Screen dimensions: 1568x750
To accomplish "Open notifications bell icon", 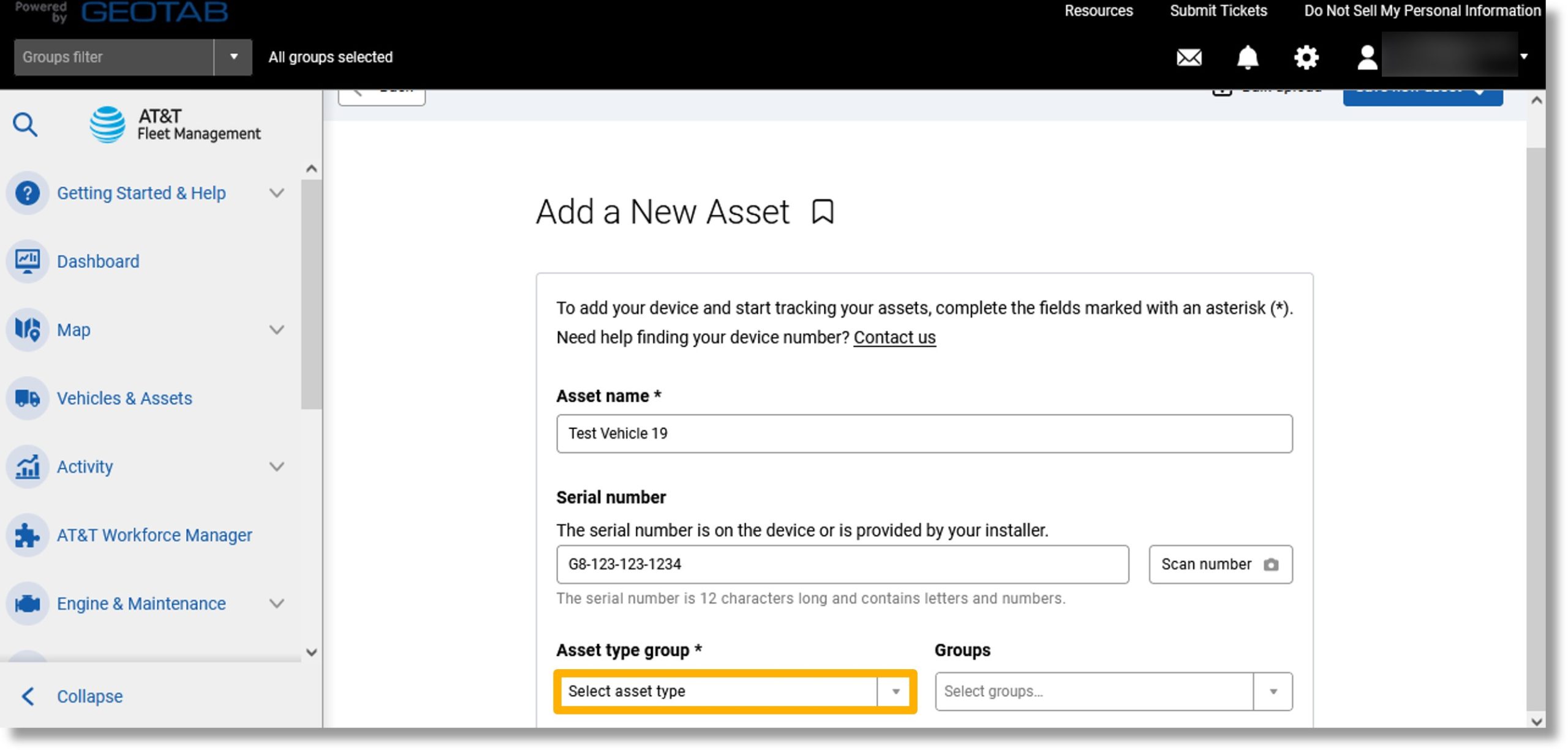I will click(1248, 58).
